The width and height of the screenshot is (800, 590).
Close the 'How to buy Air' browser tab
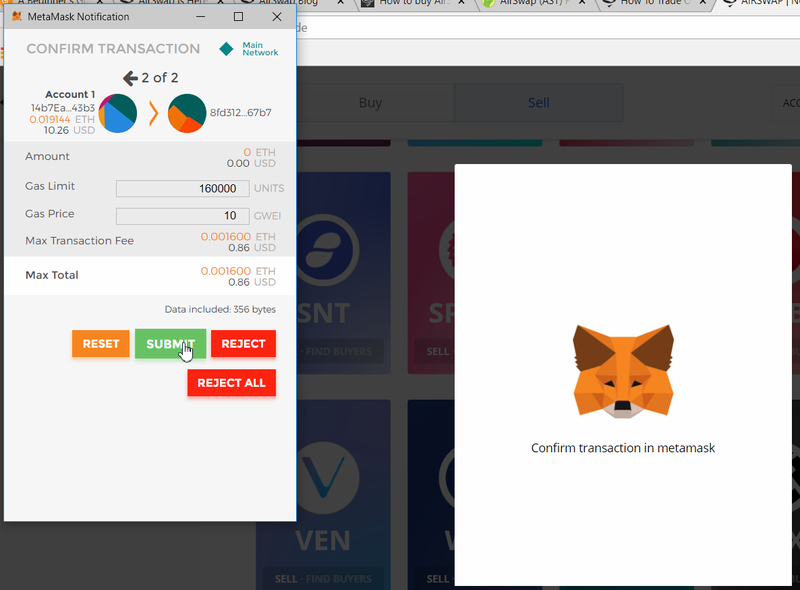[461, 3]
